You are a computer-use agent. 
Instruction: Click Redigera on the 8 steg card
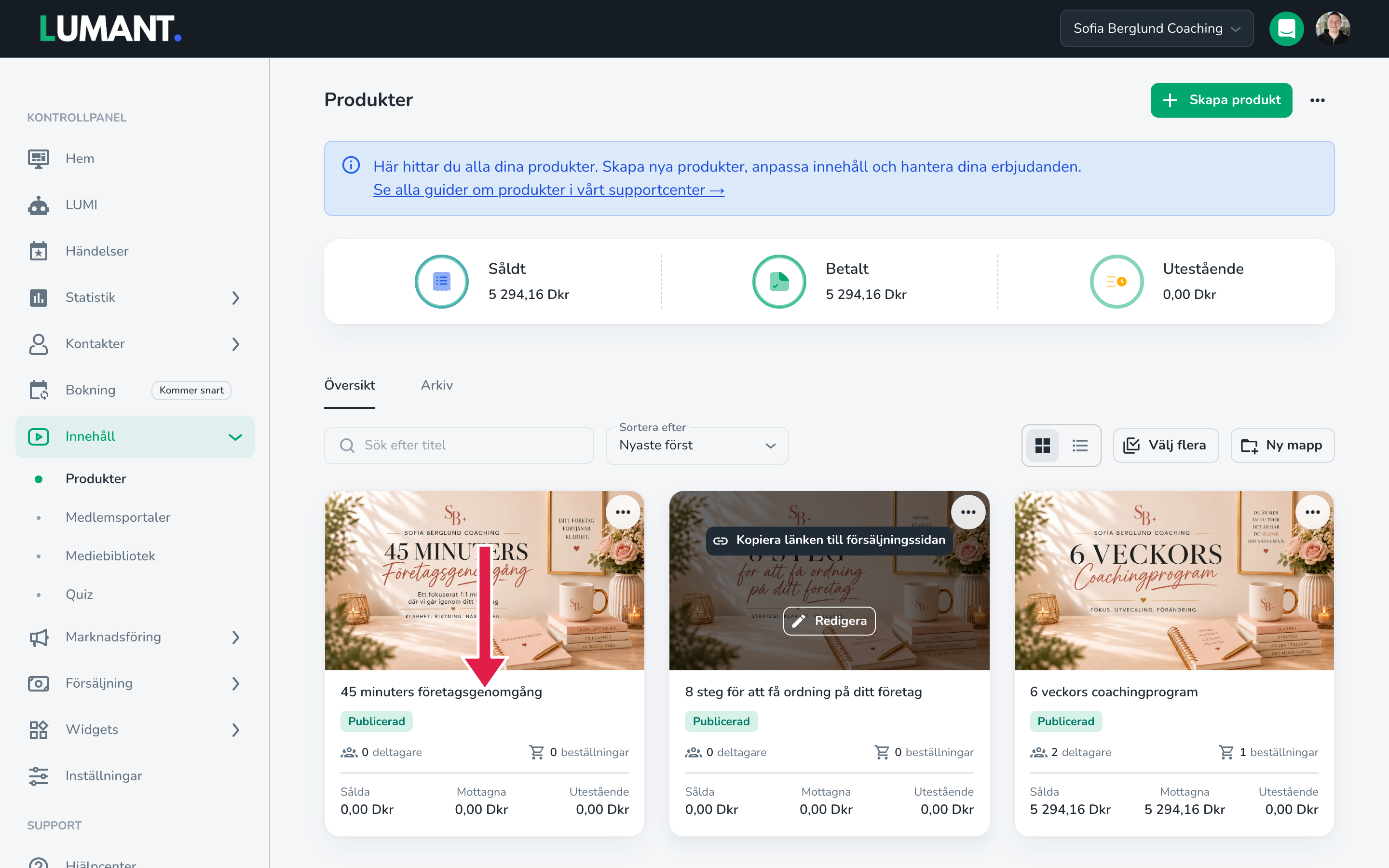click(x=830, y=621)
